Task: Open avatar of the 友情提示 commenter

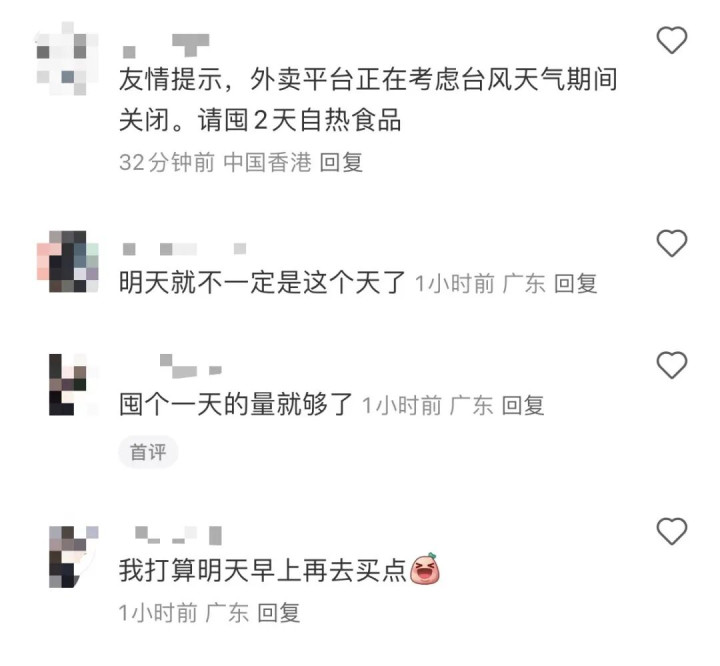Action: pos(67,58)
